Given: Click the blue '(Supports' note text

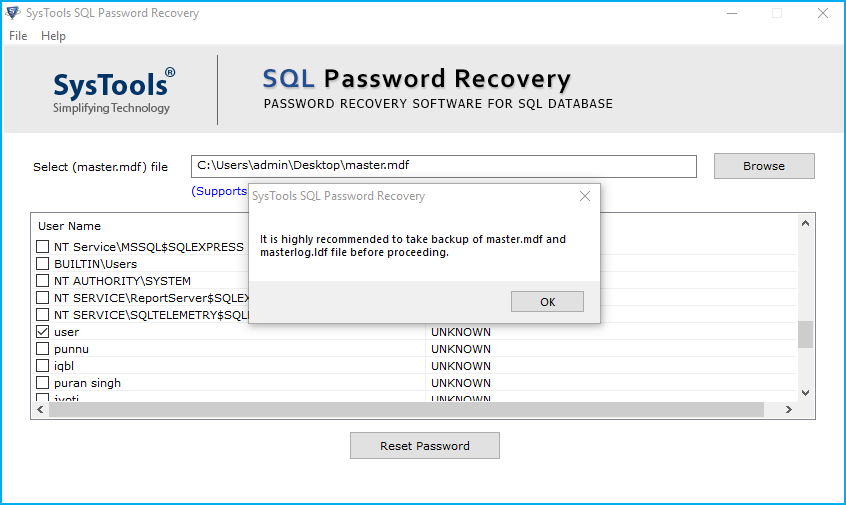Looking at the screenshot, I should (219, 192).
